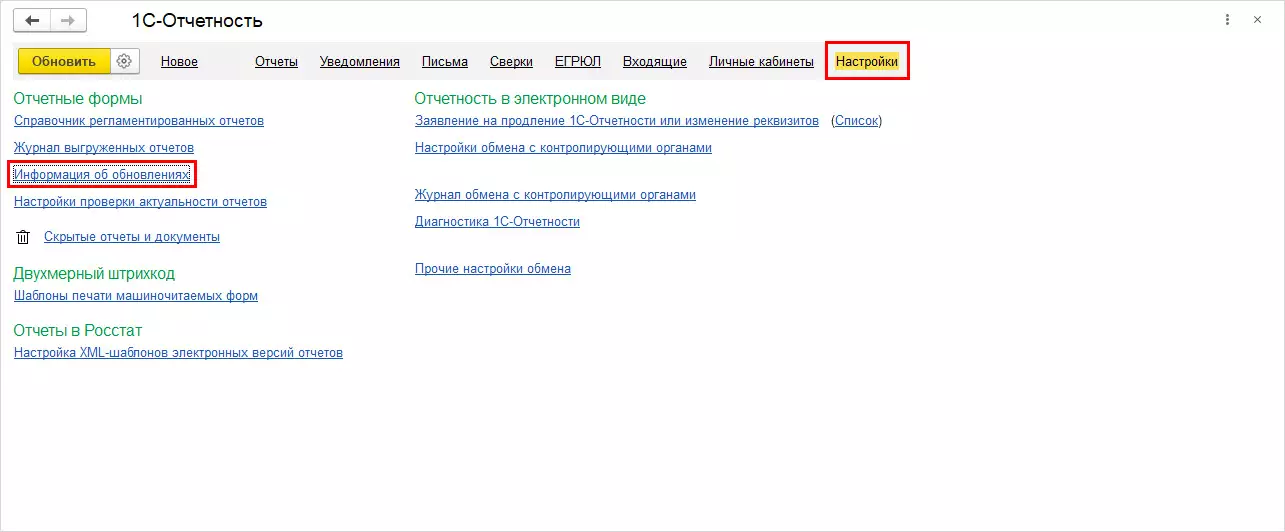Select the Сверки tab
This screenshot has height=532, width=1285.
click(x=511, y=62)
